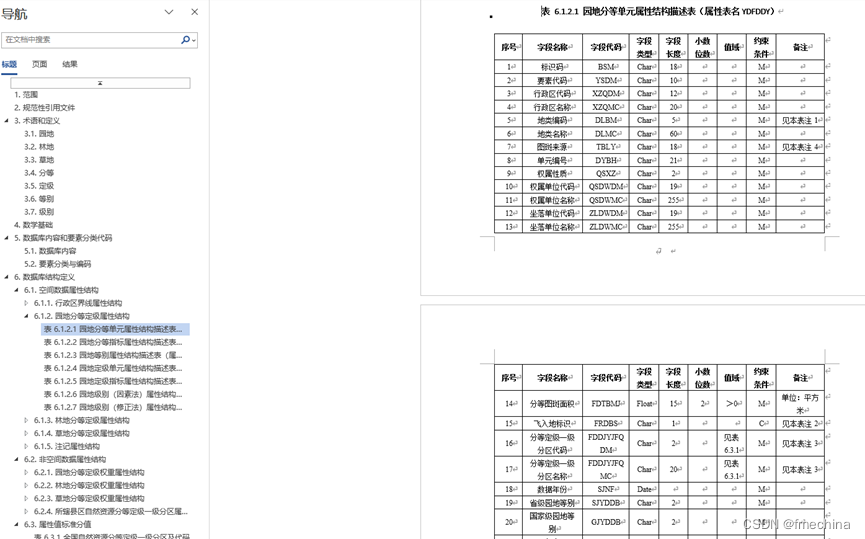Click the DYBH field code cell
The image size is (865, 539).
[606, 161]
